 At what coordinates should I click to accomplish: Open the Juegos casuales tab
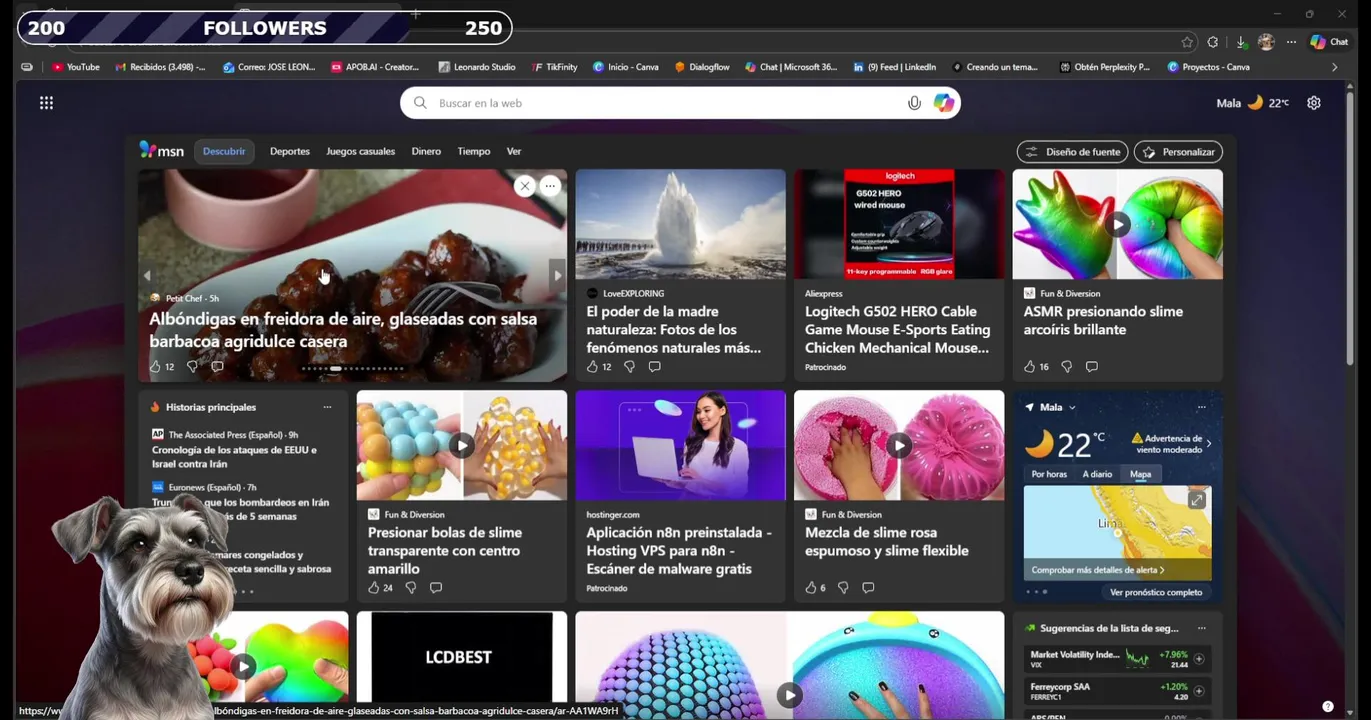(360, 152)
